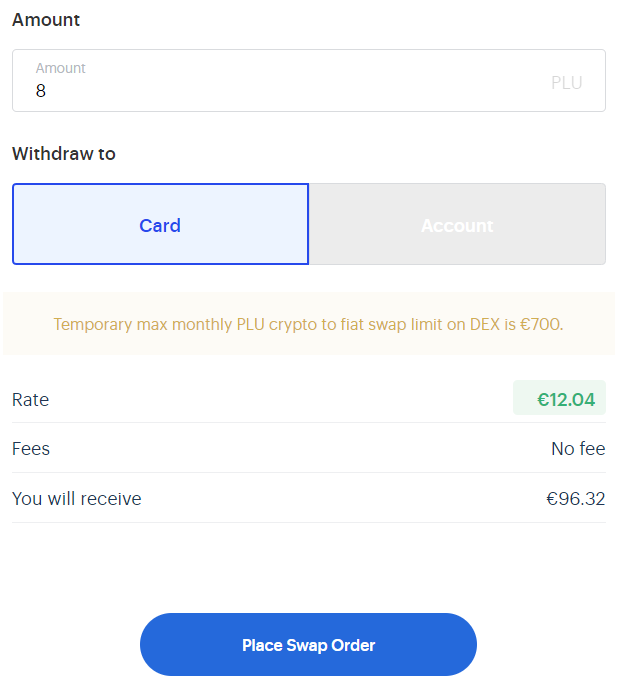Click the small grey Amount label inside the field
The width and height of the screenshot is (631, 690).
61,68
